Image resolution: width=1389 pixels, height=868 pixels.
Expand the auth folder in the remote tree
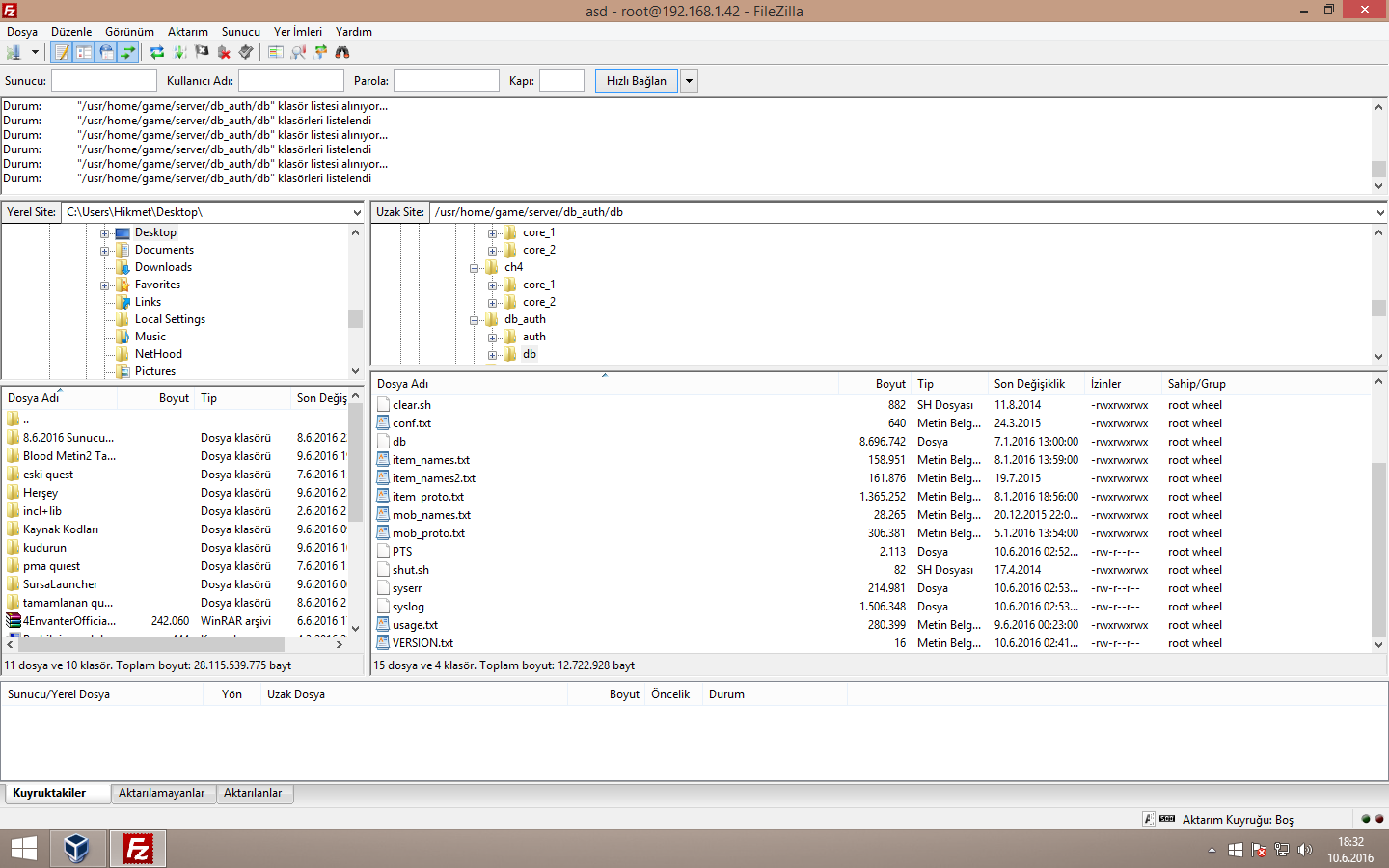tap(493, 337)
